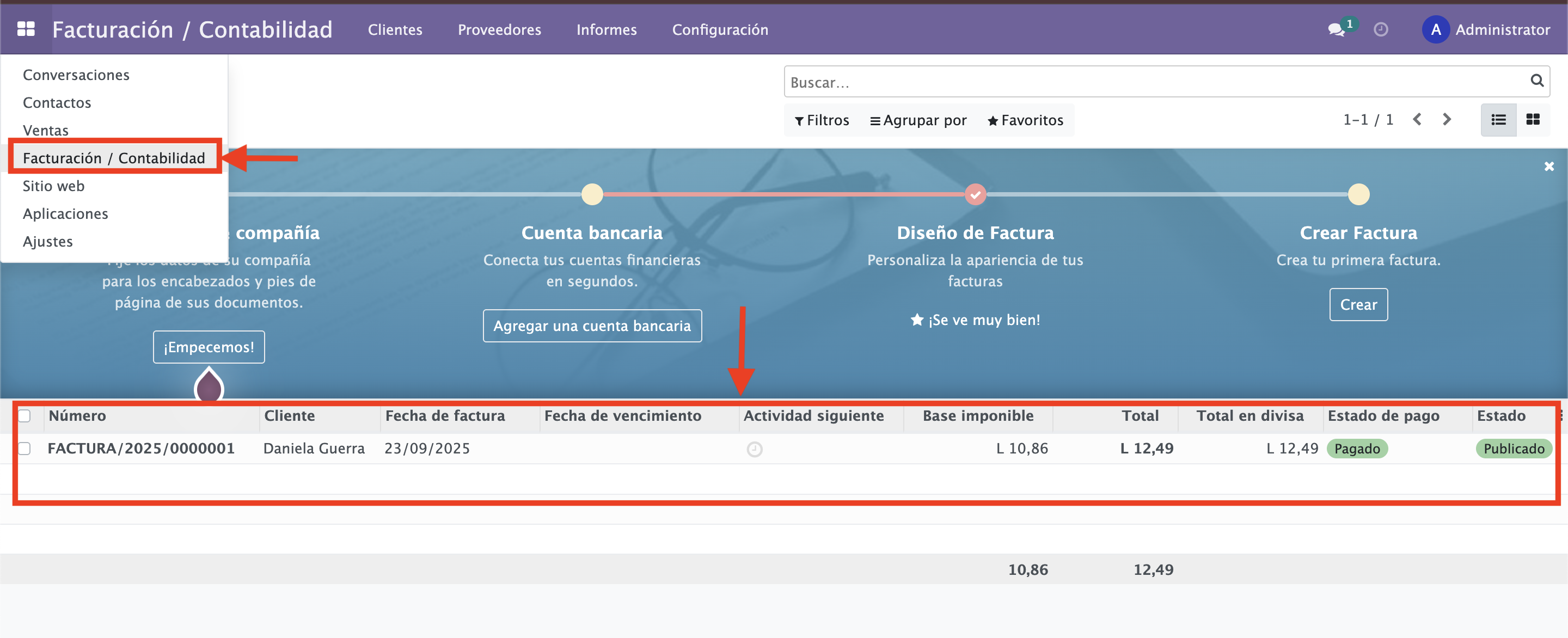Click the Crear invoice button
The image size is (1568, 638).
coord(1358,304)
